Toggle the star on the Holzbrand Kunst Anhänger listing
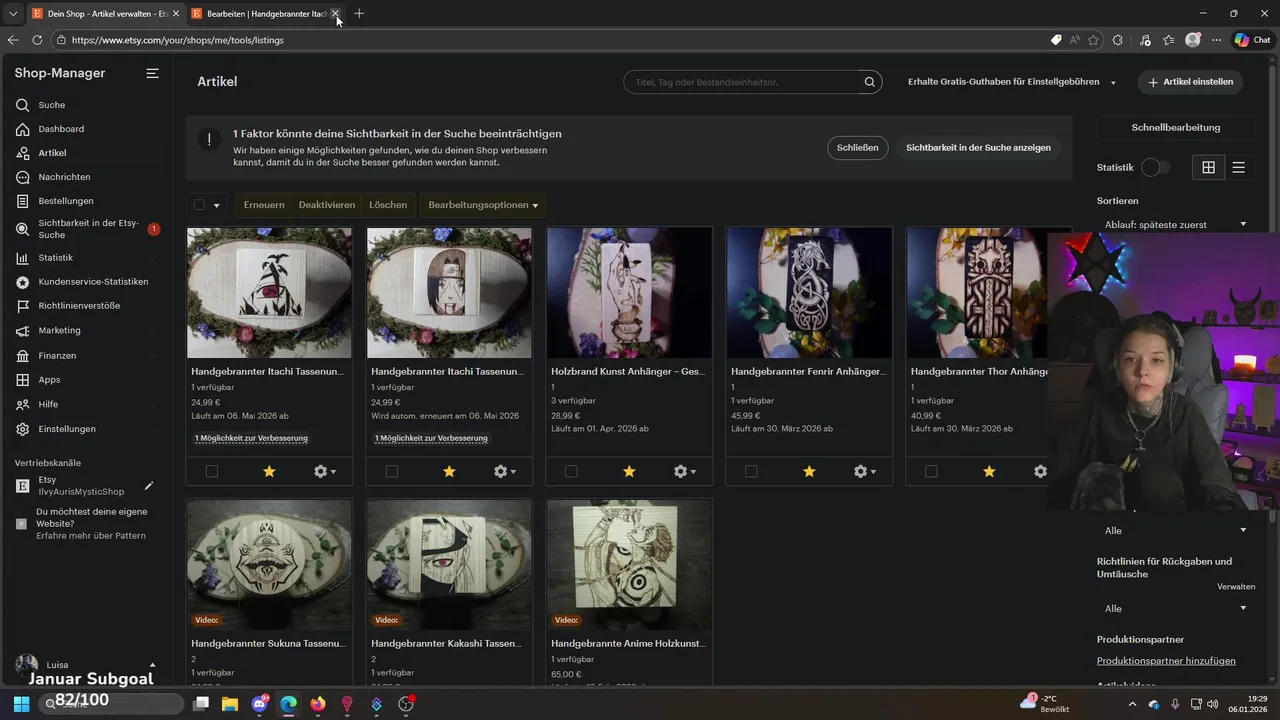This screenshot has height=720, width=1280. coord(629,472)
